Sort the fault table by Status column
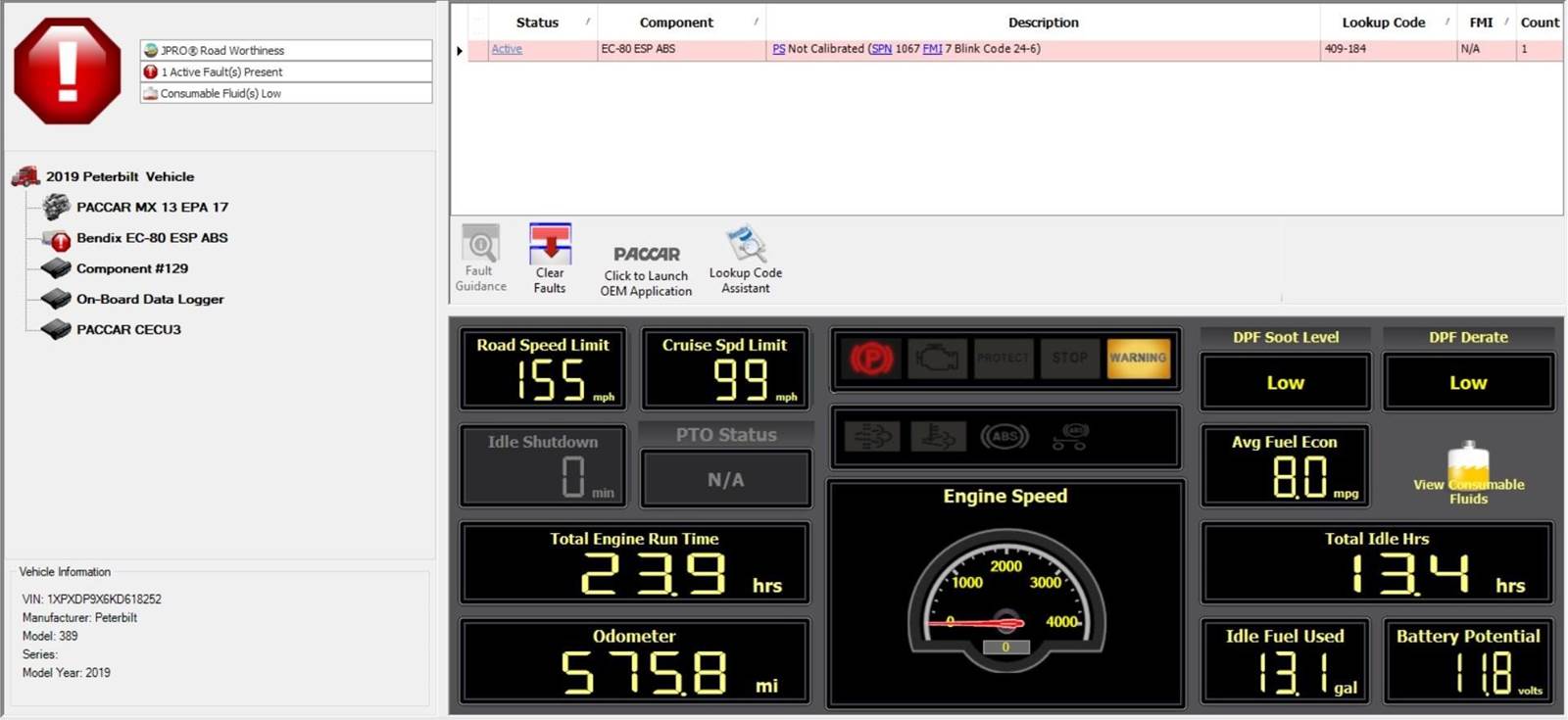 pos(537,23)
